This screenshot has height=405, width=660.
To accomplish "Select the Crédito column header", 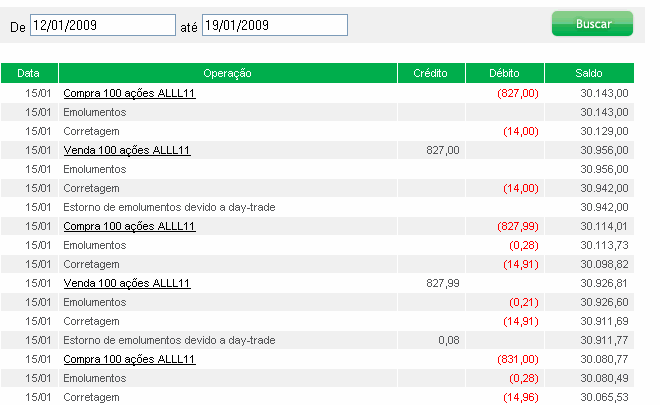I will tap(431, 73).
